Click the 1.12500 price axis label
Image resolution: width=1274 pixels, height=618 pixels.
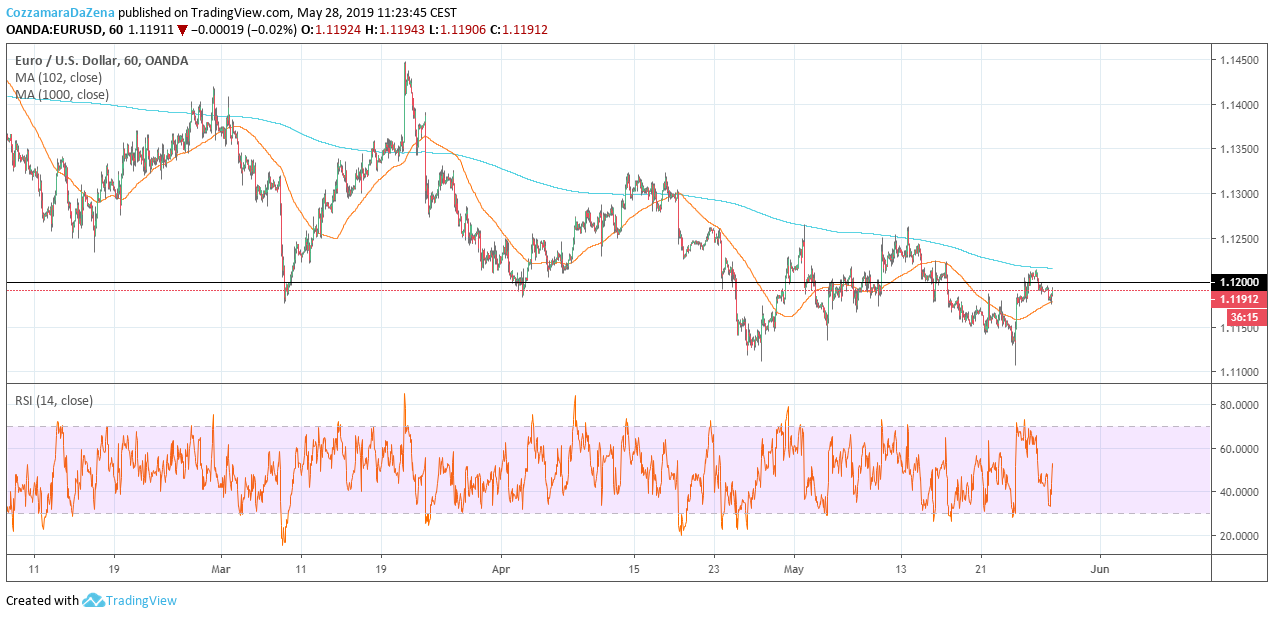pyautogui.click(x=1238, y=239)
